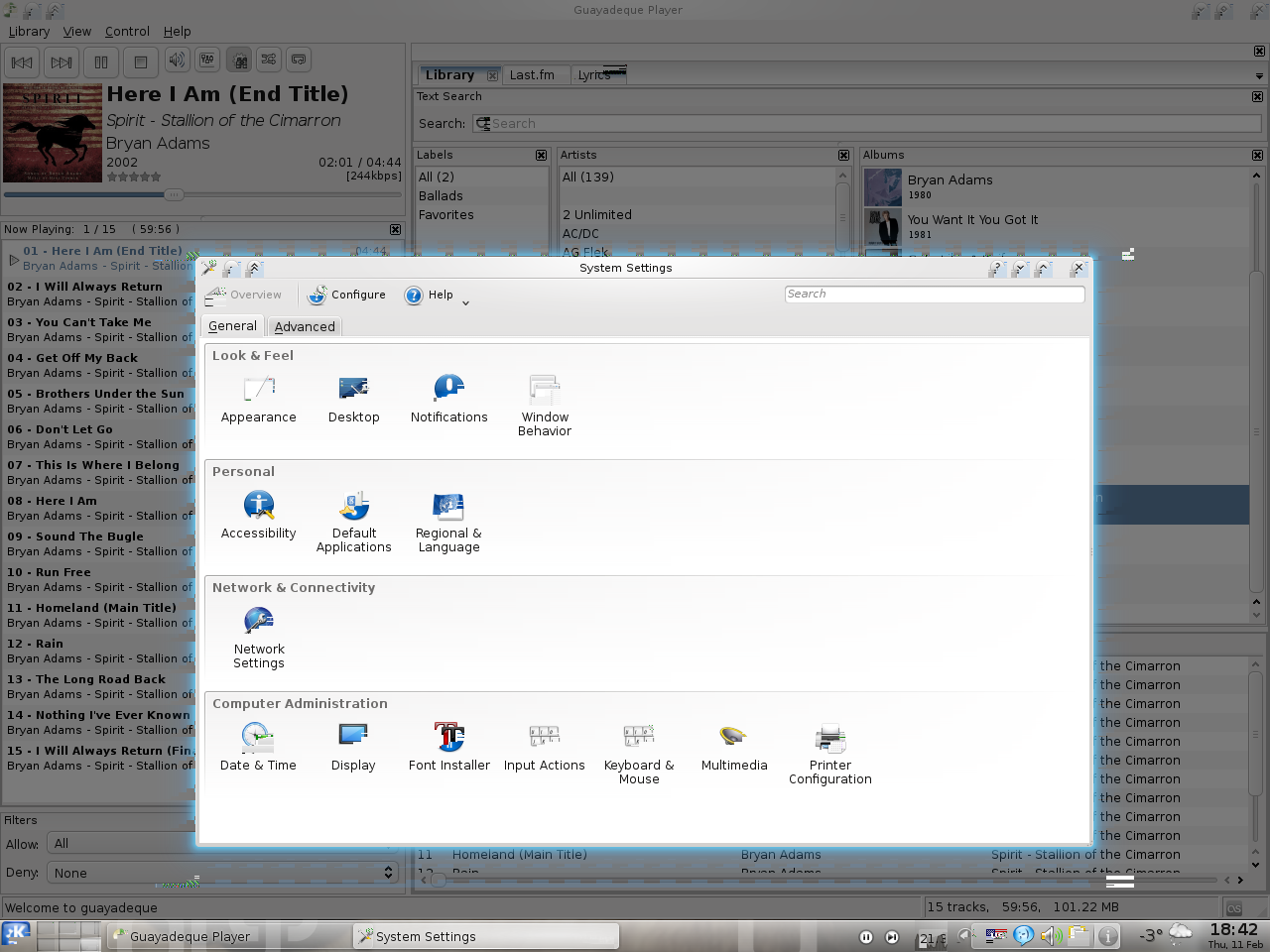The height and width of the screenshot is (952, 1270).
Task: Open the Desktop settings module
Action: [x=353, y=400]
